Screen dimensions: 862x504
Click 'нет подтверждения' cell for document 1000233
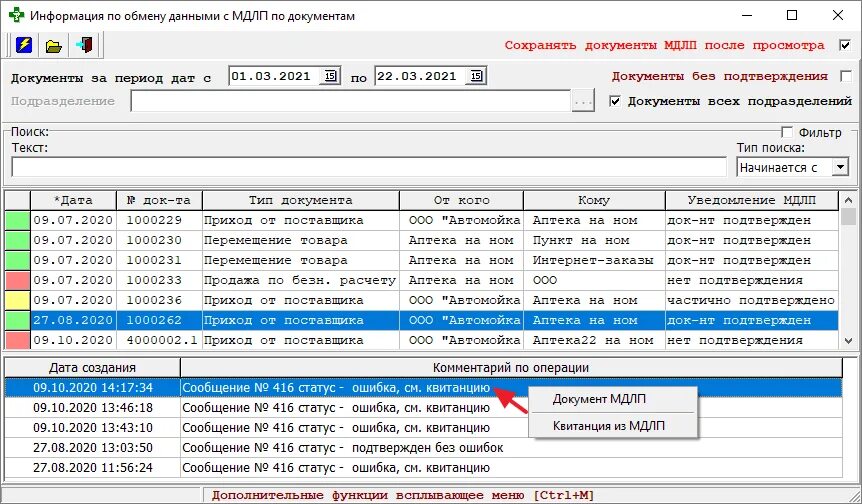(x=752, y=280)
